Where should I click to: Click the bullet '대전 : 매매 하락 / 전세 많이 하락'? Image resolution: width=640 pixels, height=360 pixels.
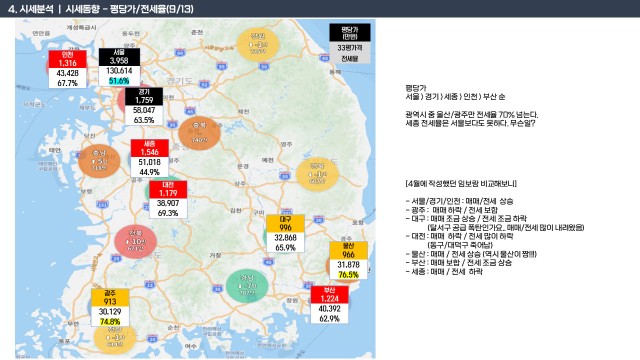click(459, 236)
